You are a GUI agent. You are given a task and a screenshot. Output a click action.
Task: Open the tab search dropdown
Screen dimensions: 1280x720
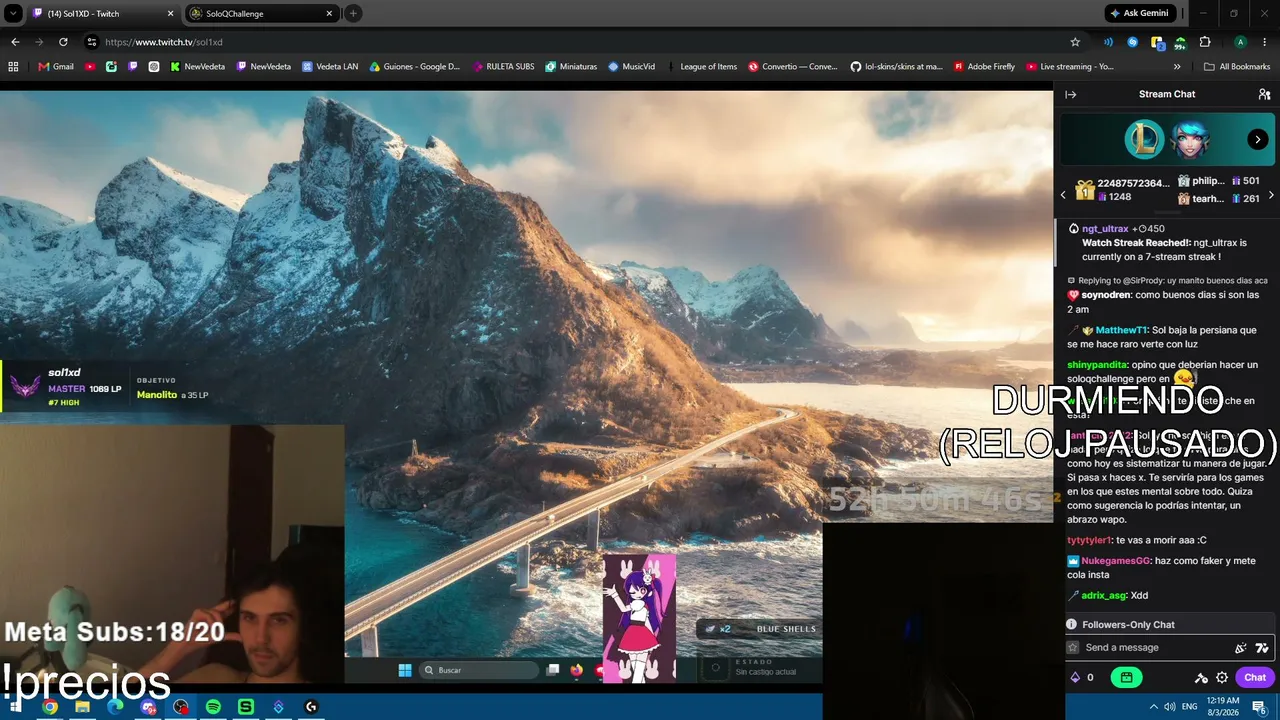click(x=13, y=14)
